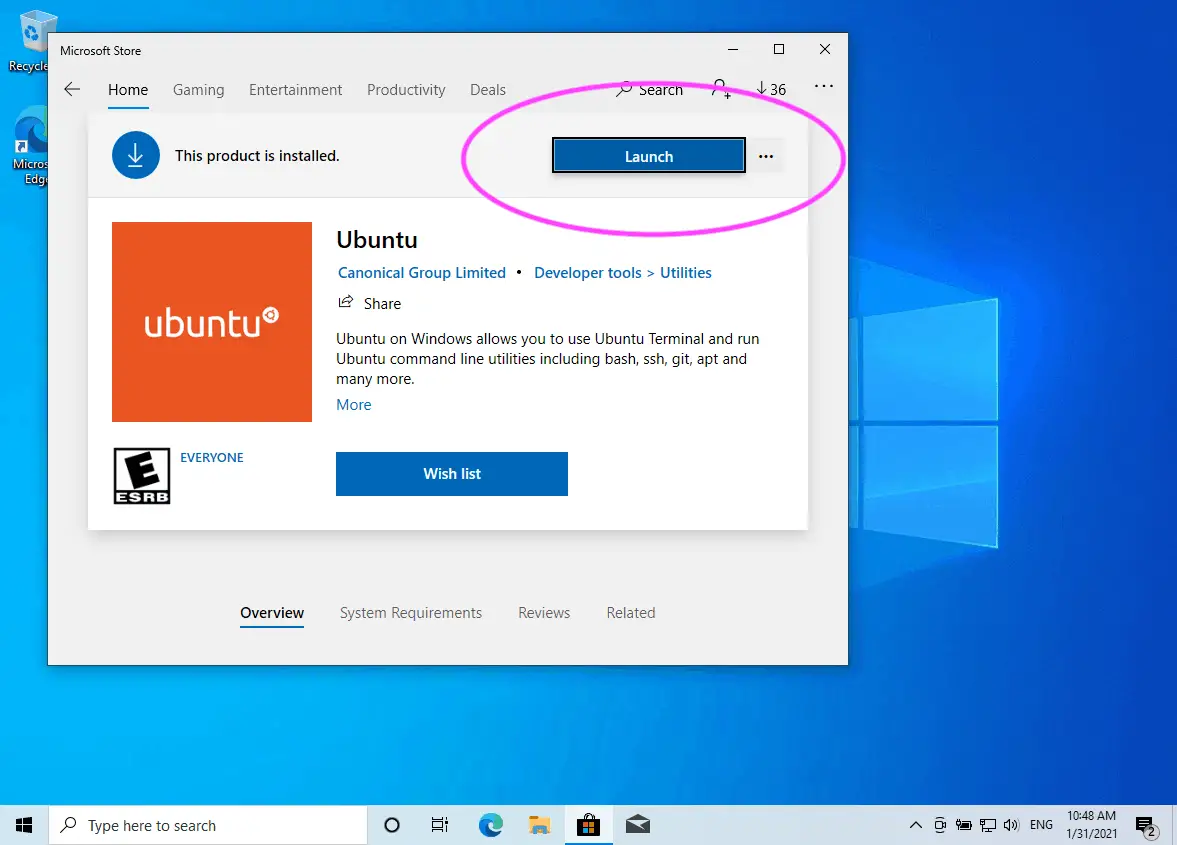Viewport: 1177px width, 845px height.
Task: Click the taskbar search box
Action: [x=208, y=825]
